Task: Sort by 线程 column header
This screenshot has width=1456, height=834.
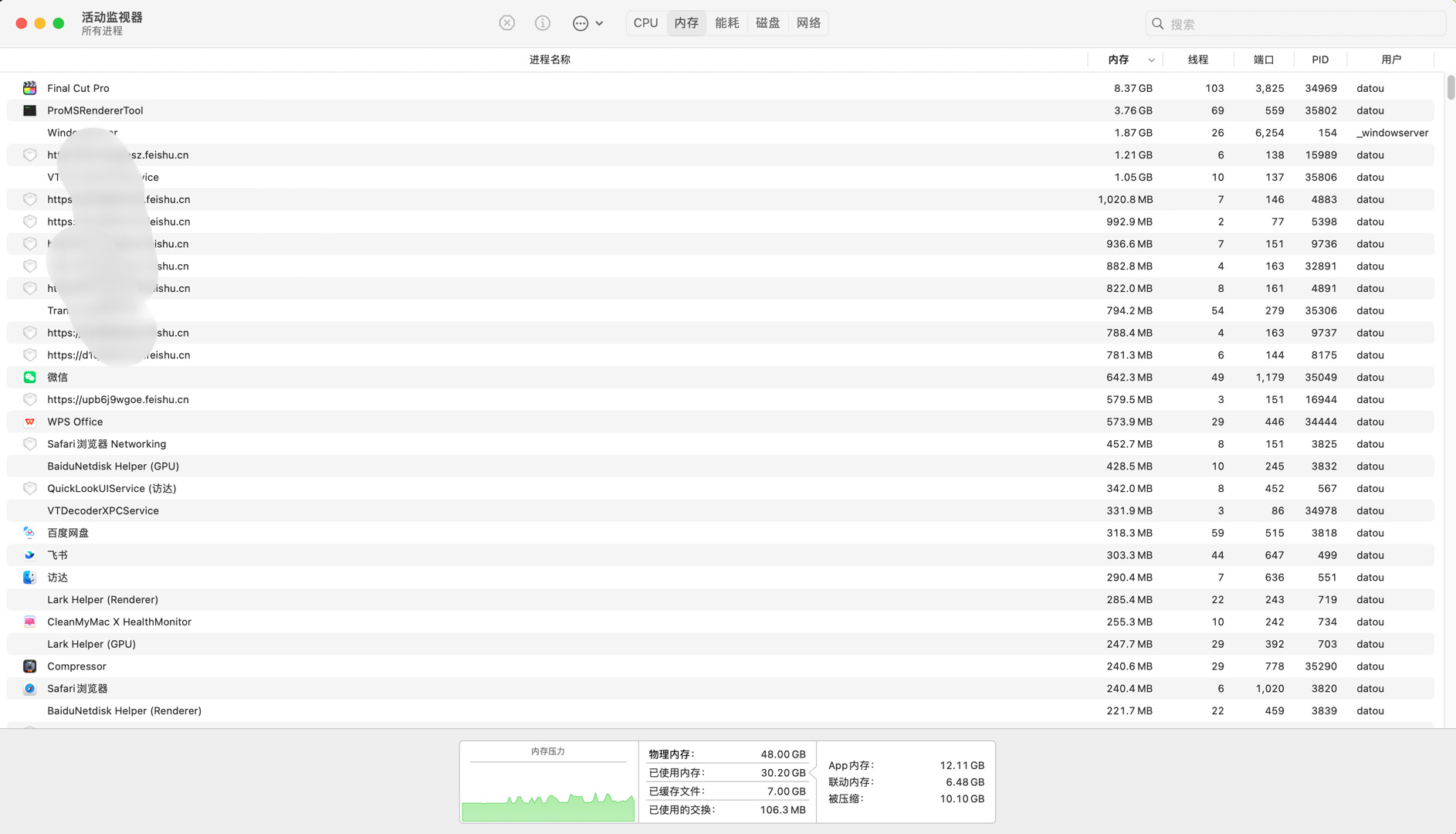Action: 1198,59
